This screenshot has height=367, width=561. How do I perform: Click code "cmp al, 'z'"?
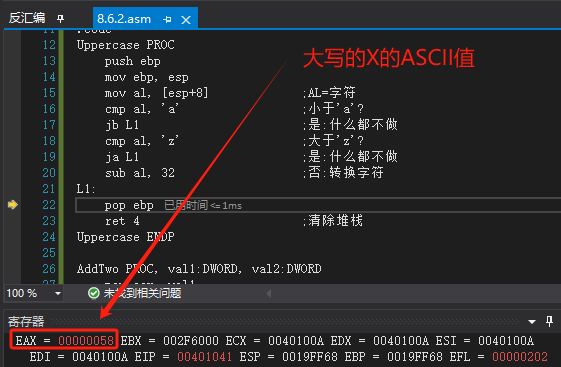point(142,141)
